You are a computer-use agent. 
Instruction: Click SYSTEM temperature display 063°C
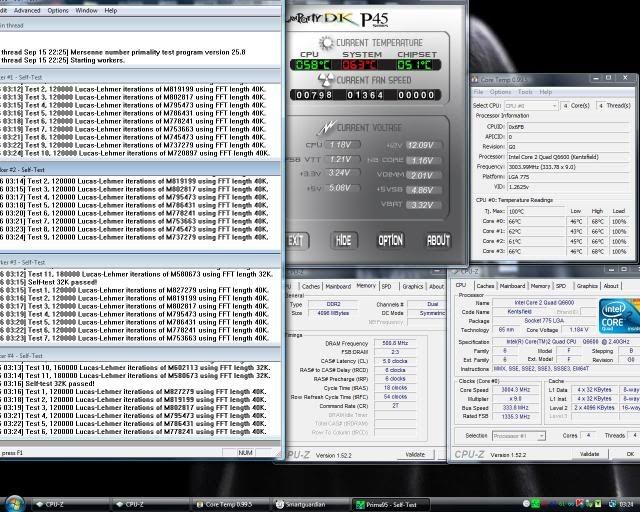[359, 65]
